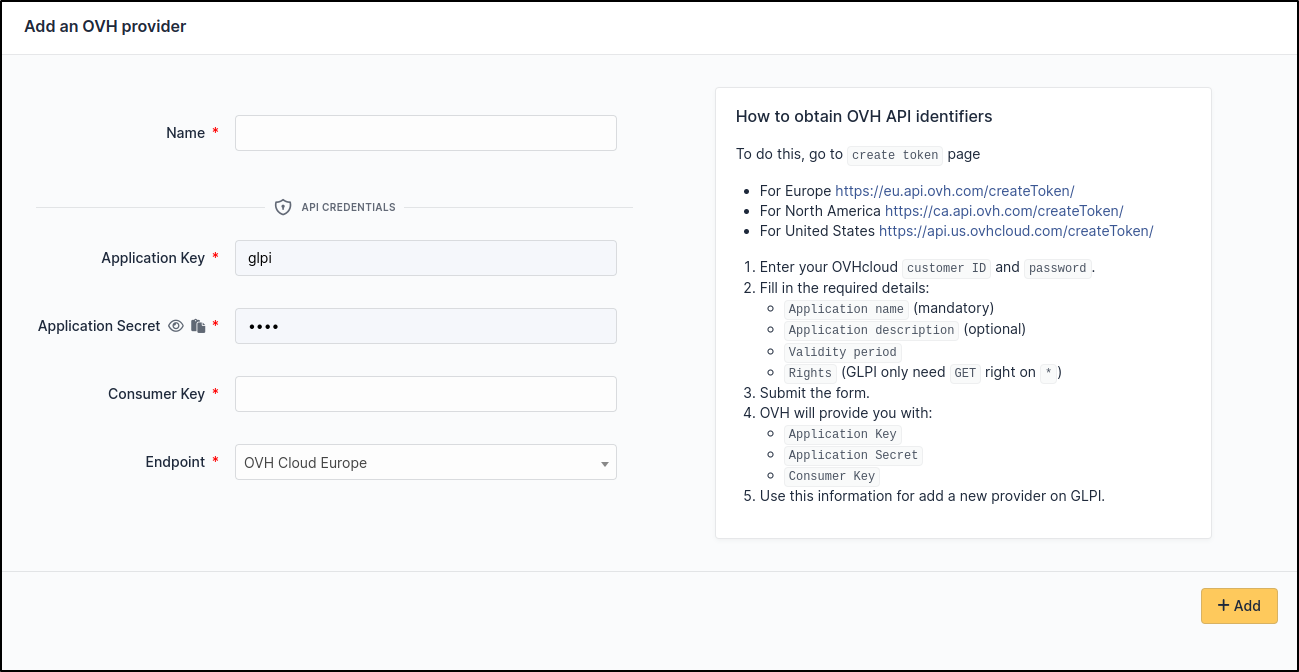The image size is (1299, 672).
Task: Click the empty Consumer Key field
Action: click(425, 394)
